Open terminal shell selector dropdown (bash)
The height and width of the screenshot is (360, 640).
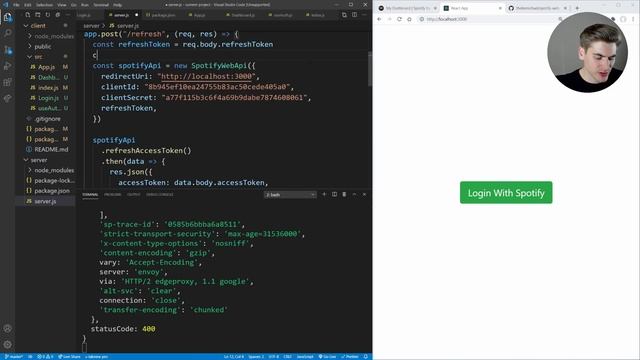(x=290, y=195)
